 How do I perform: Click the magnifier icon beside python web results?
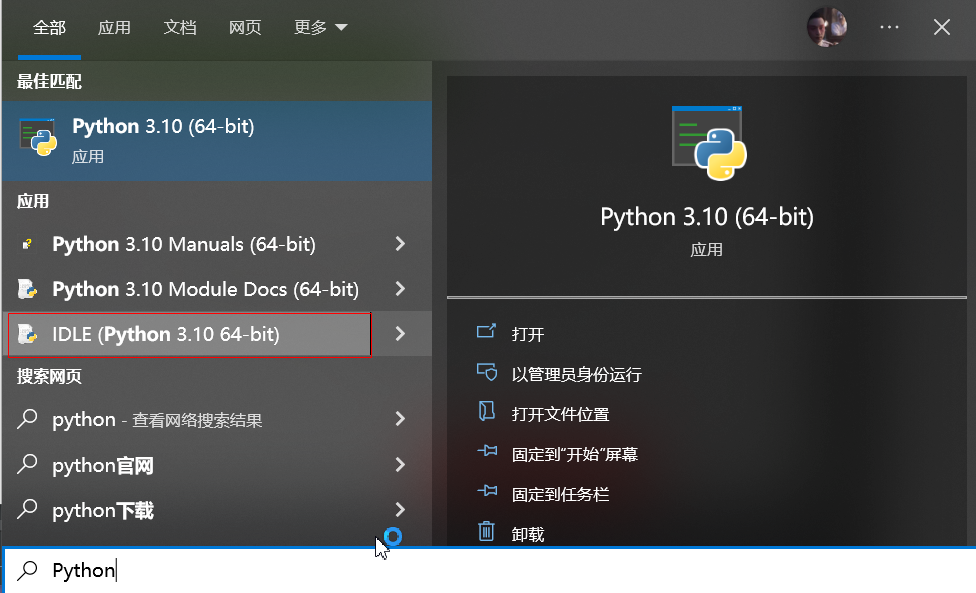[x=27, y=419]
